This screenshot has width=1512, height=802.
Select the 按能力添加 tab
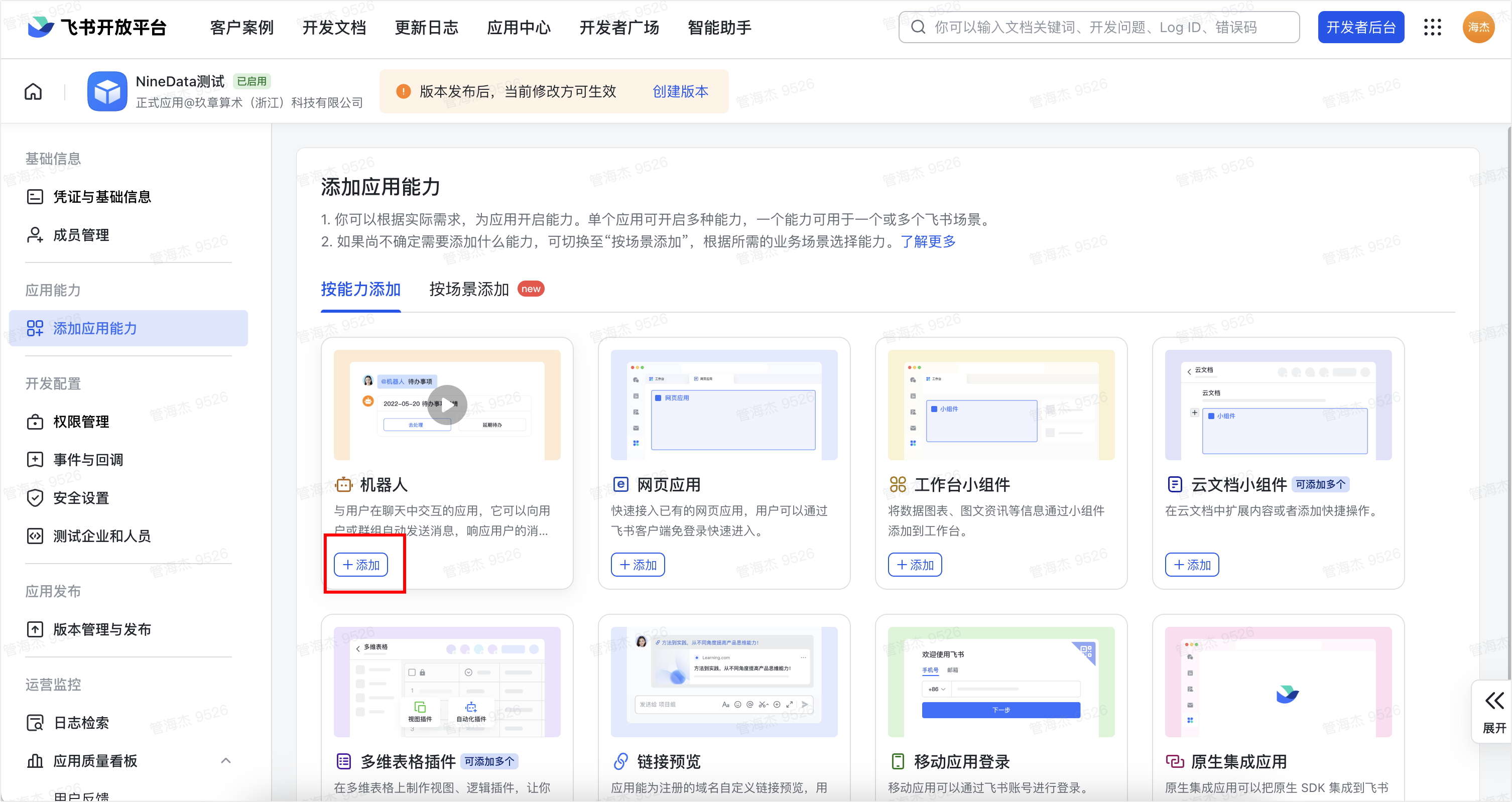click(x=360, y=289)
